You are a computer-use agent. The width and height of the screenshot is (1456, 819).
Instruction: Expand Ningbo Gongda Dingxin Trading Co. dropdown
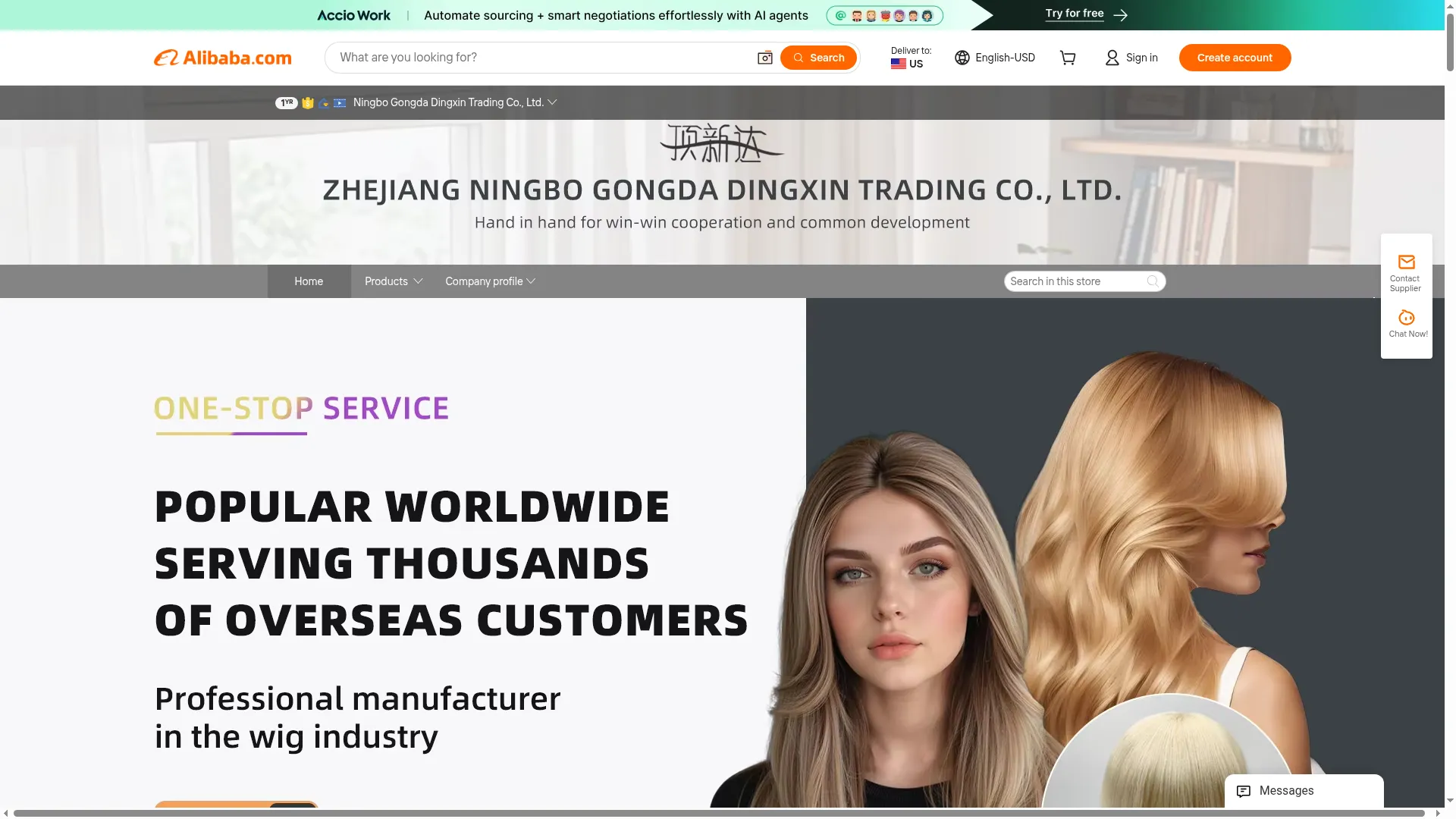pos(552,102)
